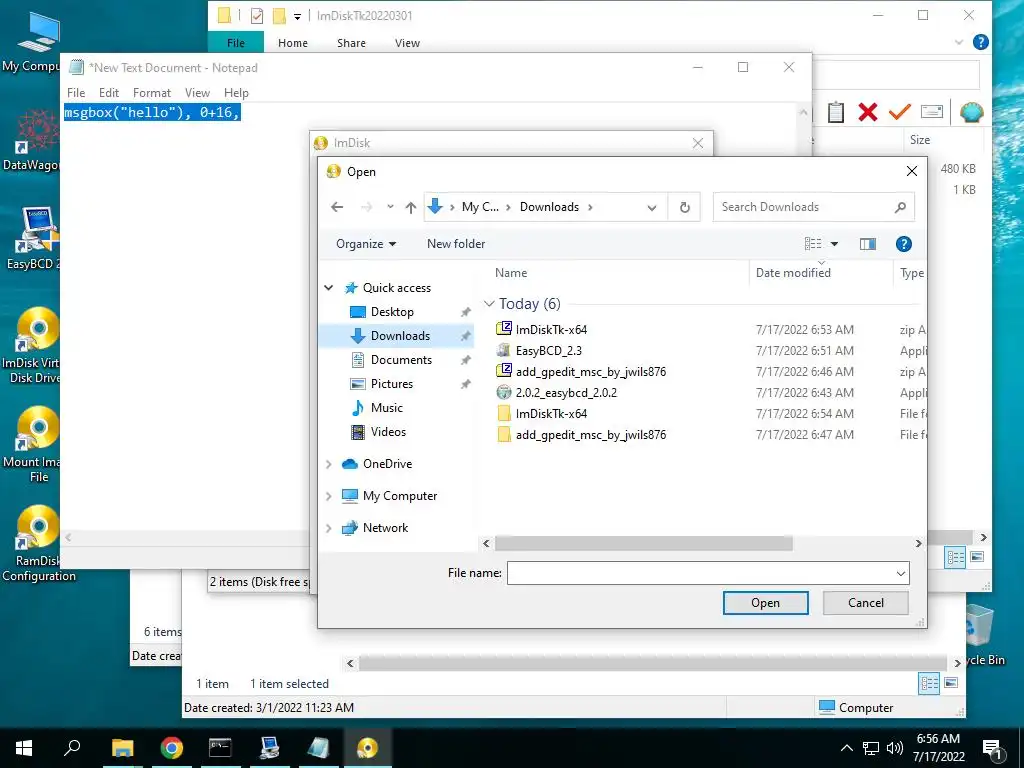Image resolution: width=1024 pixels, height=768 pixels.
Task: Expand OneDrive tree node
Action: [328, 464]
